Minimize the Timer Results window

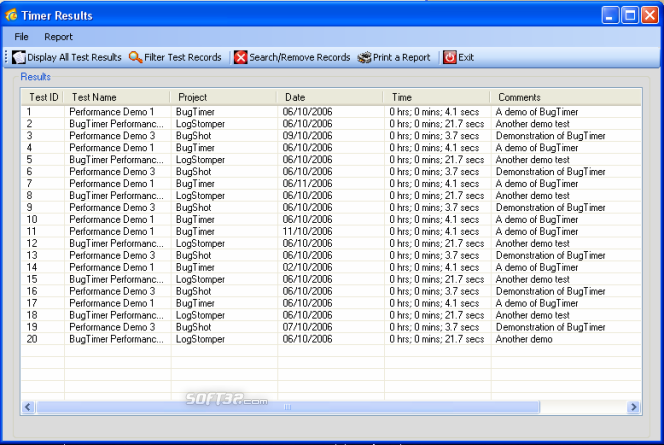coord(610,16)
